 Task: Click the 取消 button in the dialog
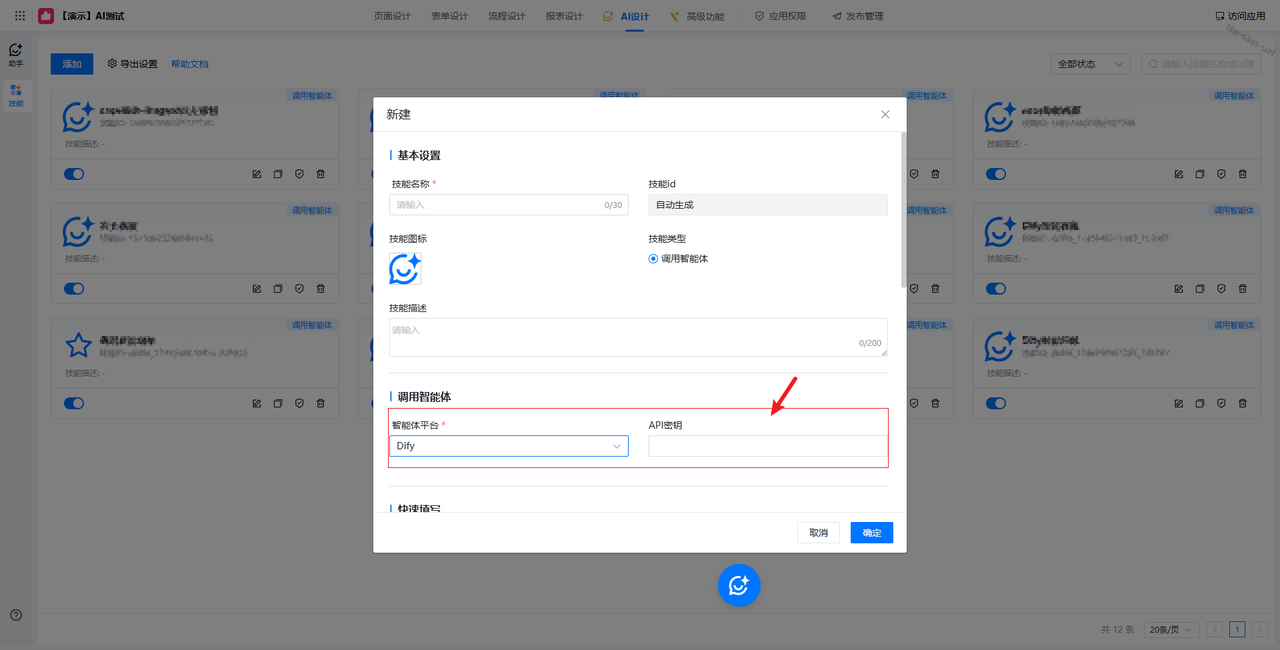[x=818, y=533]
